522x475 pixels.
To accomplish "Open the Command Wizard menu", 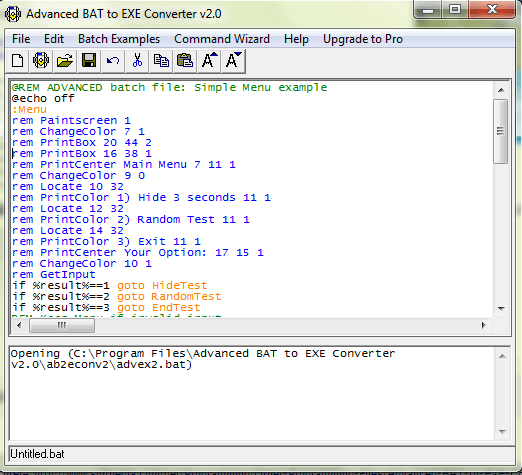I will 222,39.
